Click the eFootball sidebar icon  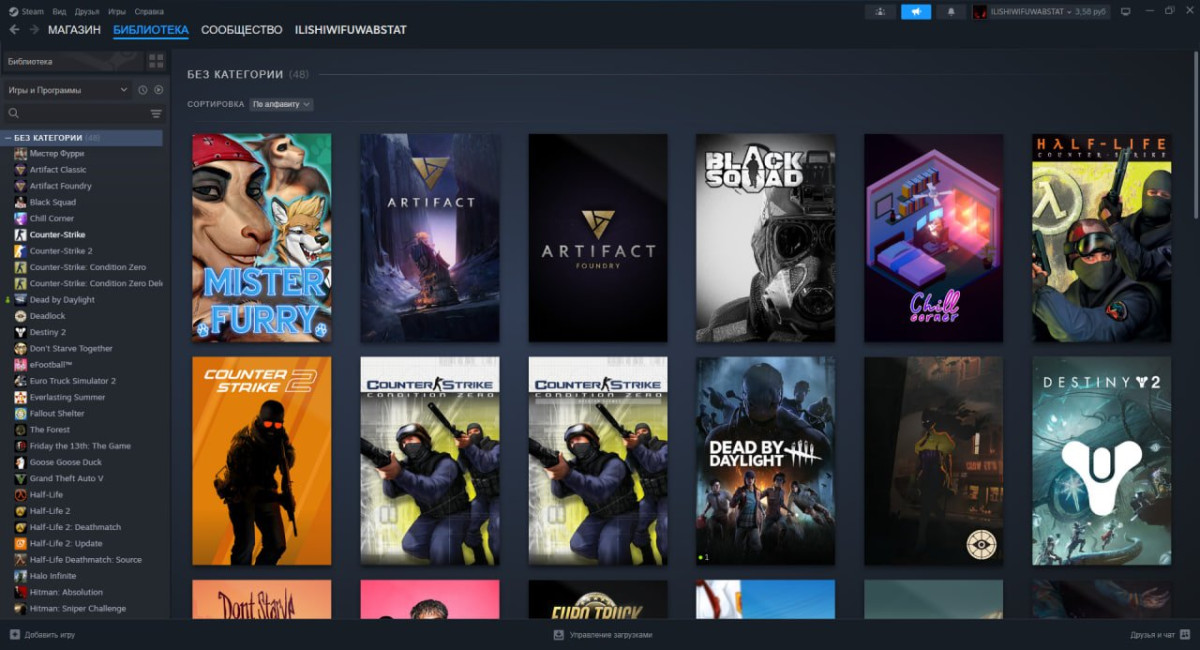(x=20, y=365)
